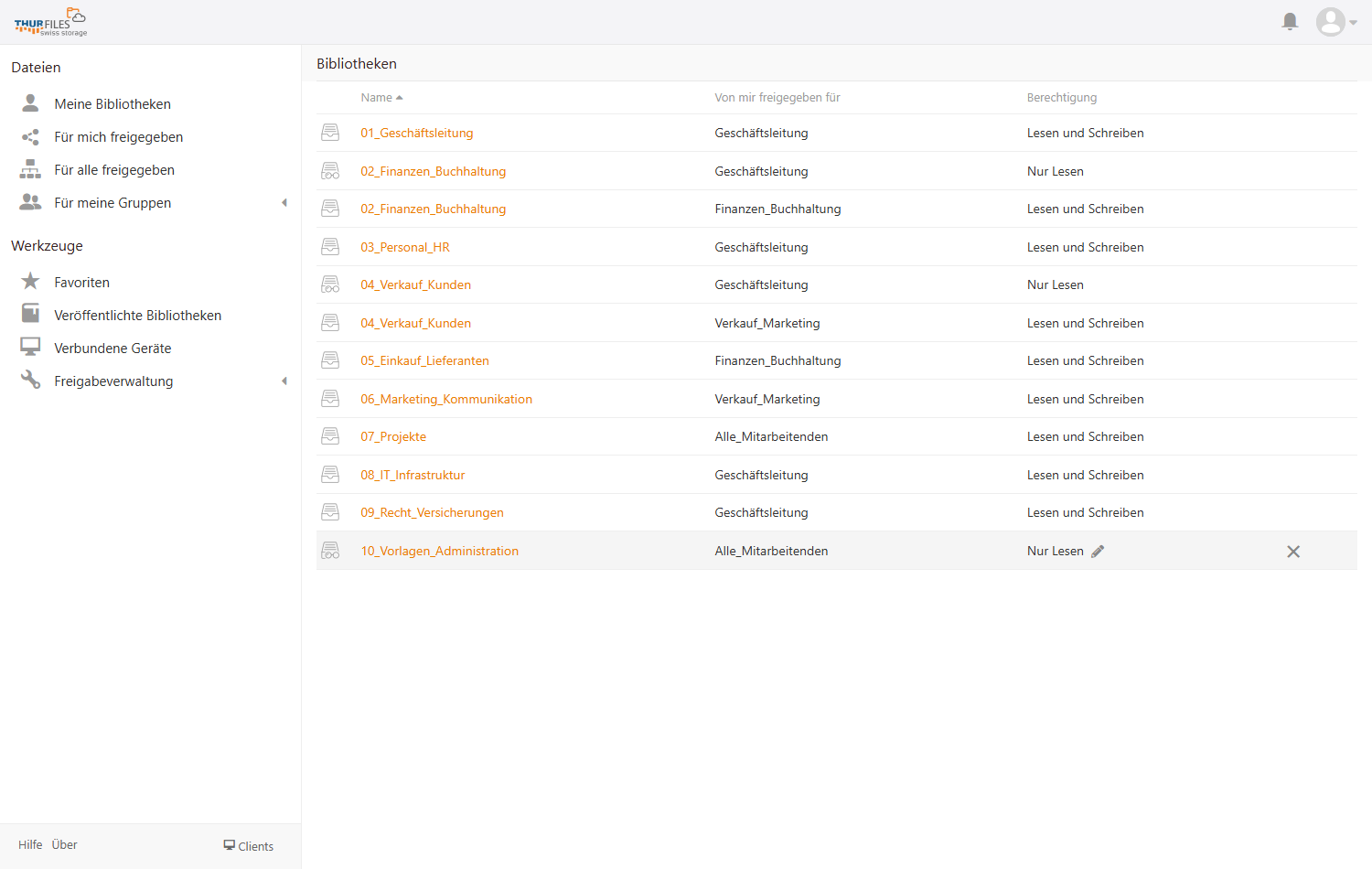Open Für alle freigegeben section
This screenshot has width=1372, height=869.
(x=114, y=170)
